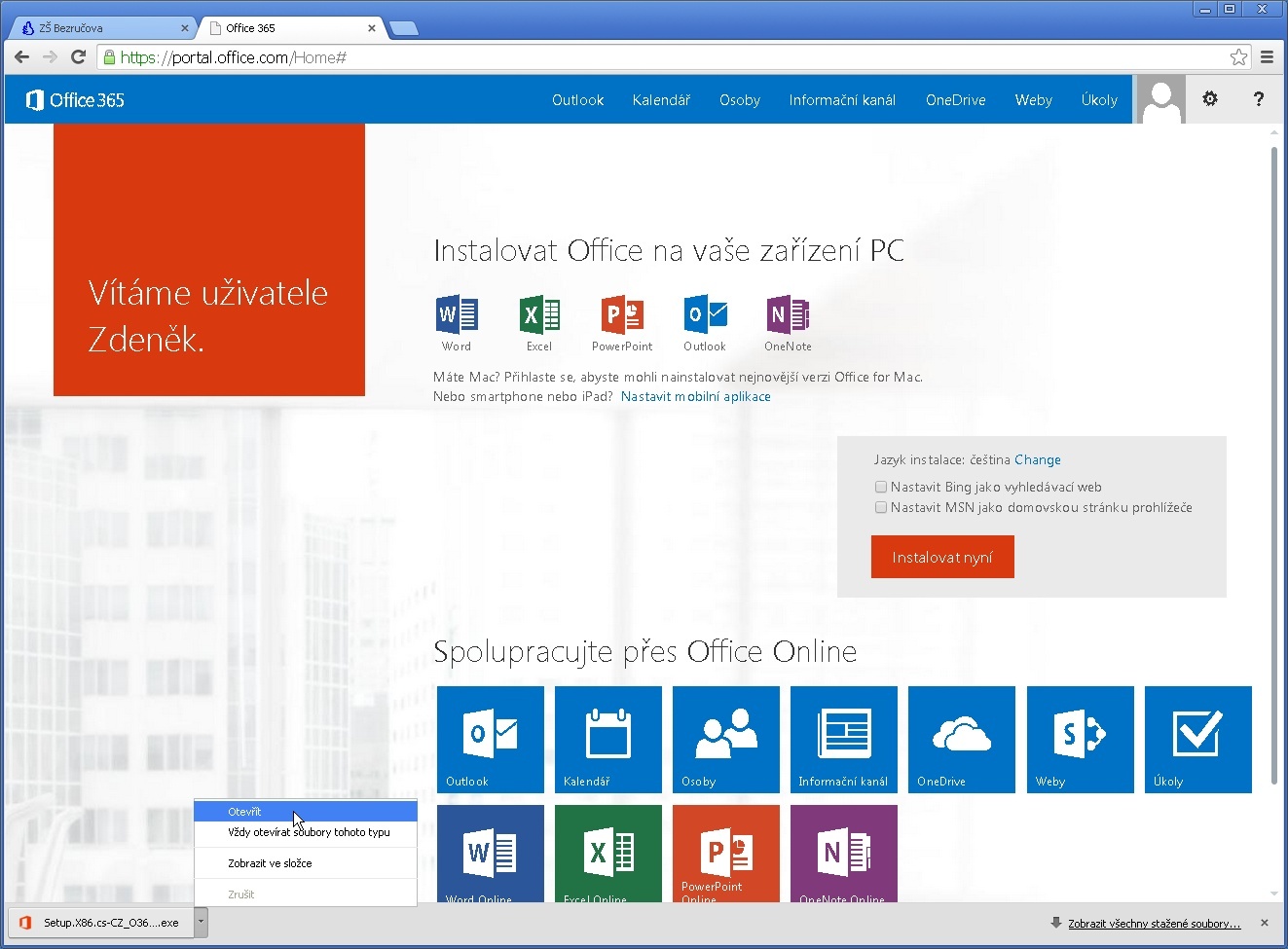Reload the page
This screenshot has height=949, width=1288.
pos(79,56)
